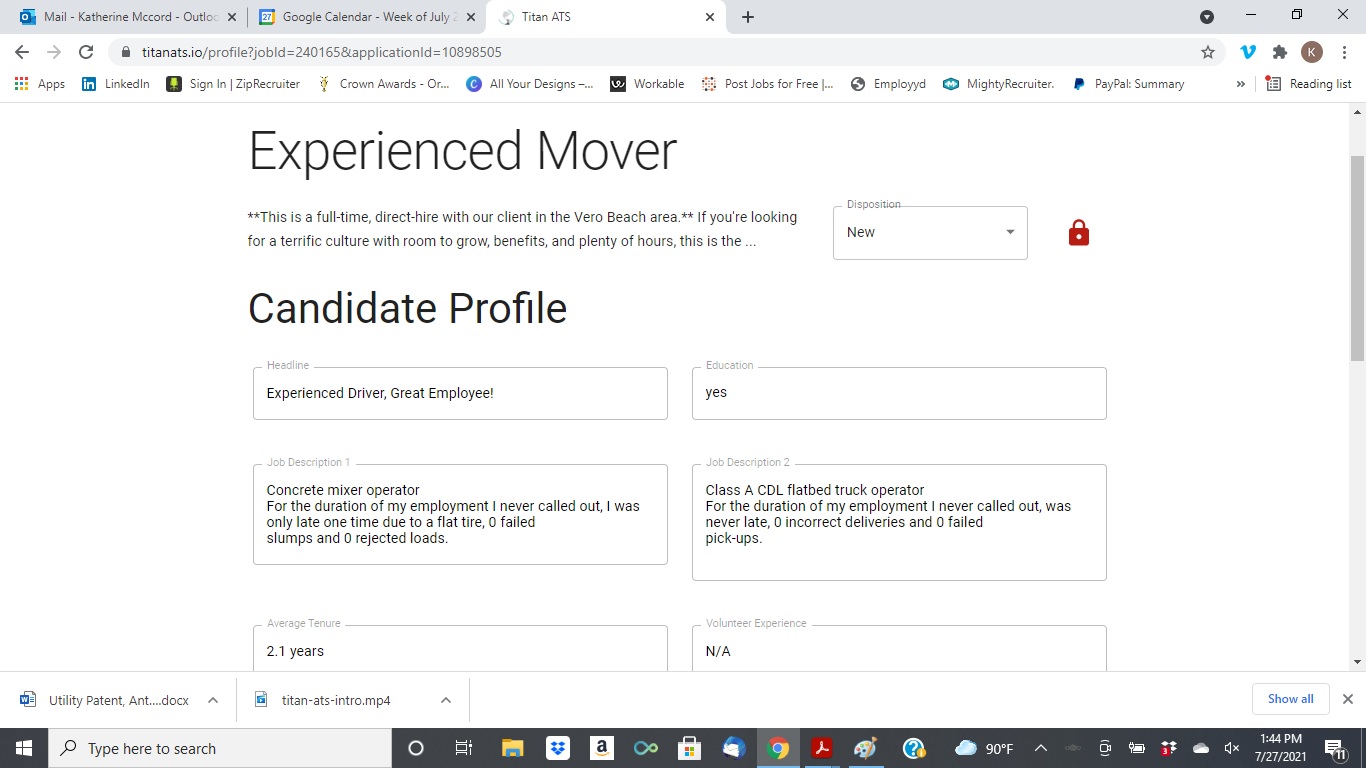Viewport: 1366px width, 768px height.
Task: Go back to the previous page
Action: 22,52
